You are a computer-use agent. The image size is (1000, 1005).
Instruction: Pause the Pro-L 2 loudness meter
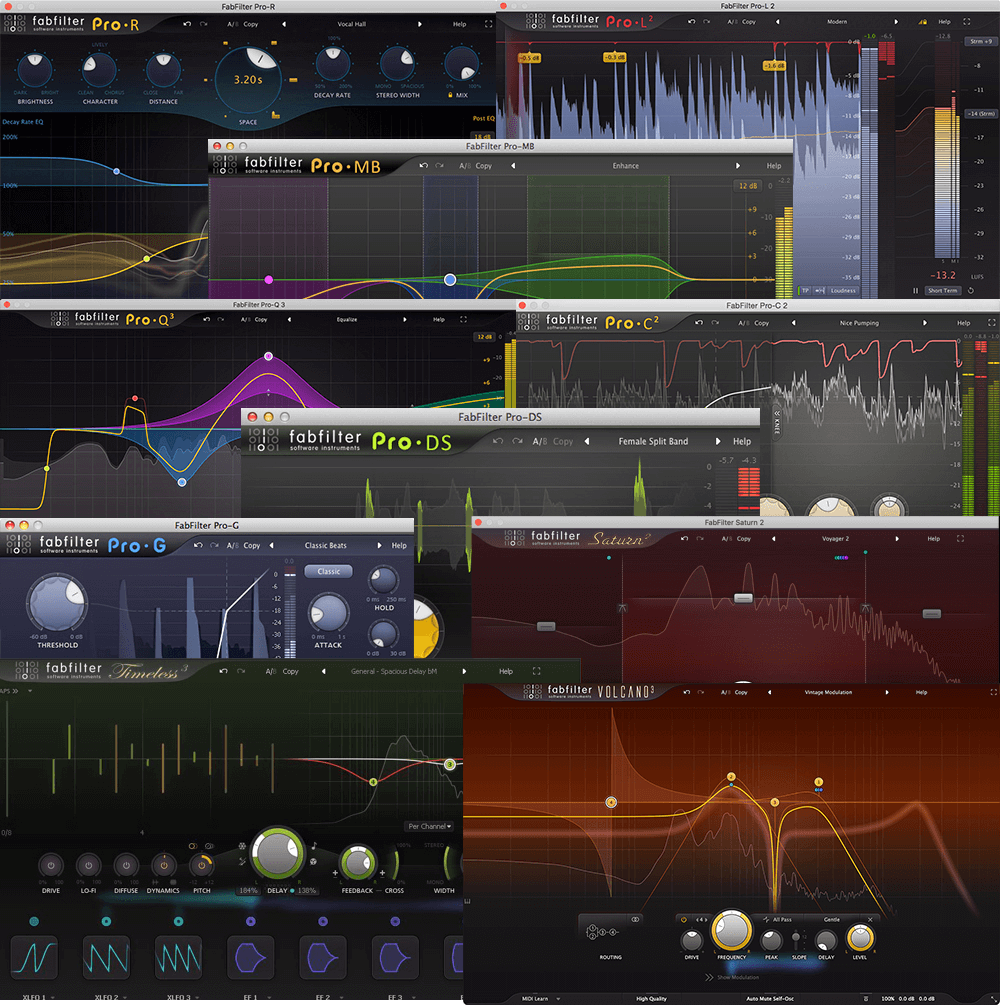(x=915, y=290)
